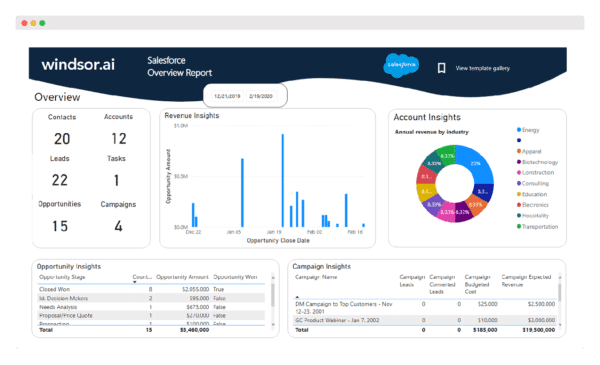Open the View template gallery link

483,68
